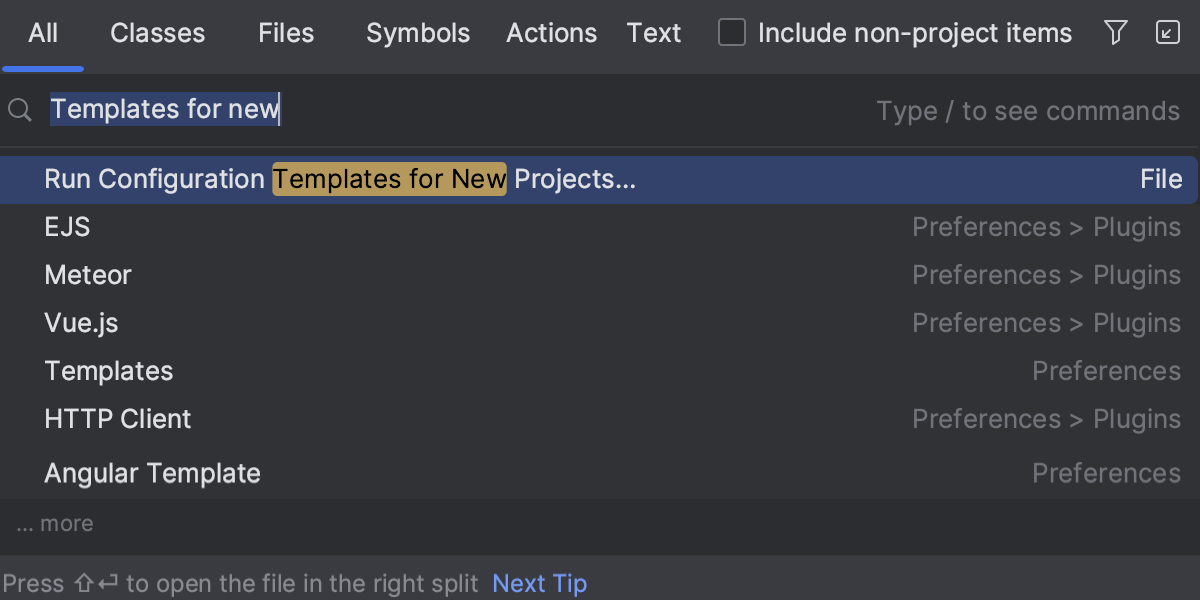Select the All search tab
1200x600 pixels.
click(x=43, y=33)
